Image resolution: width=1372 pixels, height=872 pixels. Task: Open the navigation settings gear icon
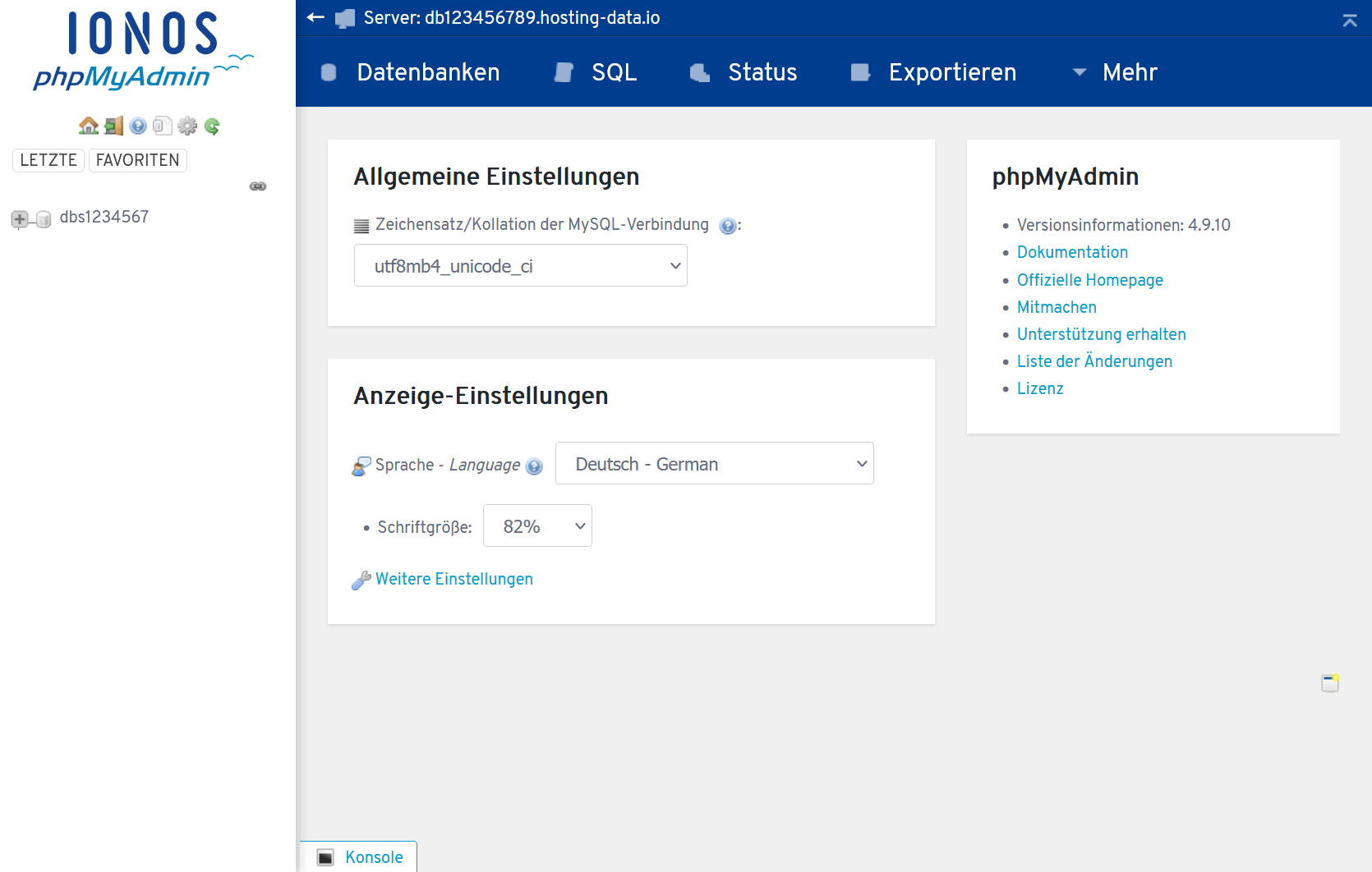(x=187, y=126)
